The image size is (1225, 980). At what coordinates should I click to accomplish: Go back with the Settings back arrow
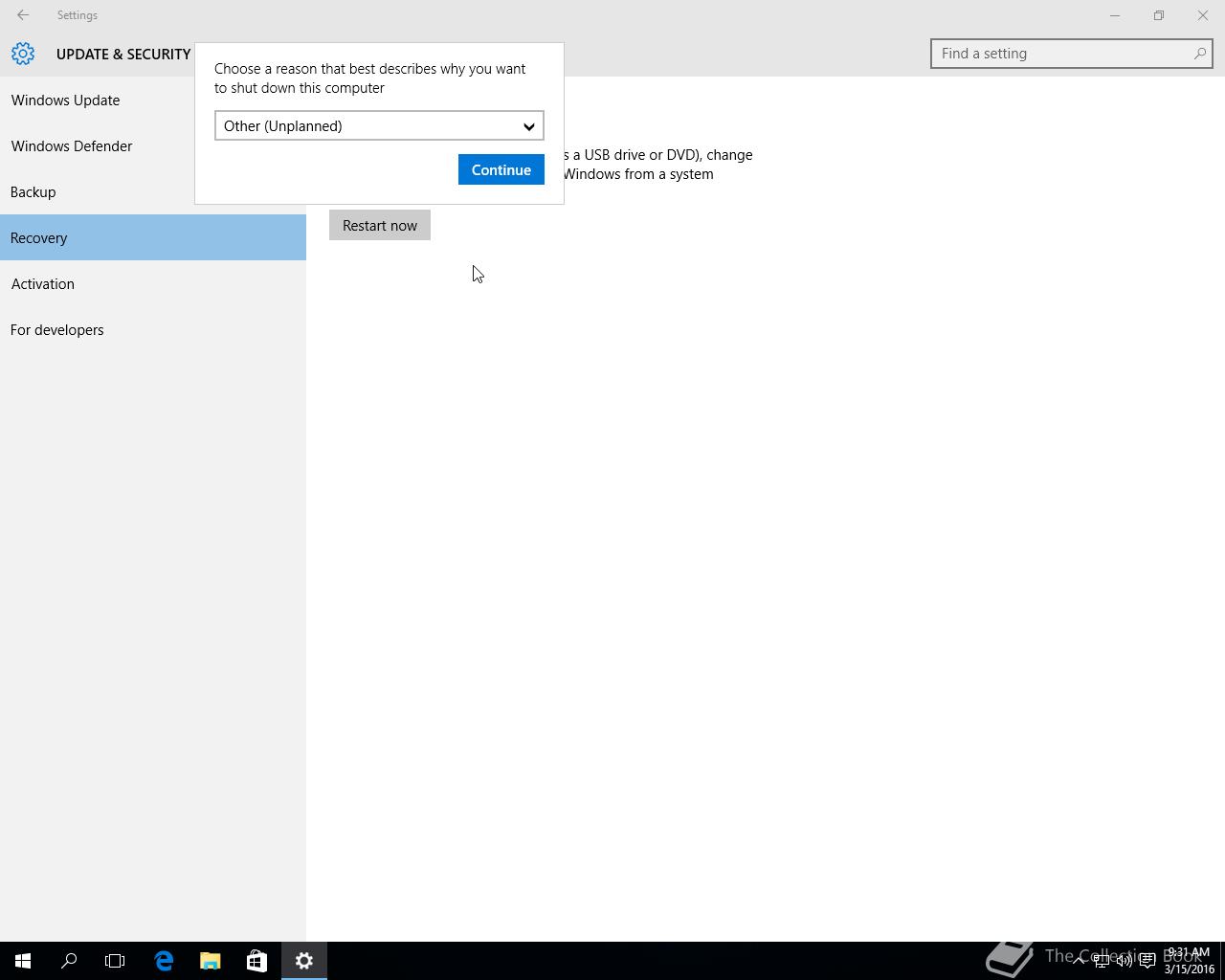(23, 15)
